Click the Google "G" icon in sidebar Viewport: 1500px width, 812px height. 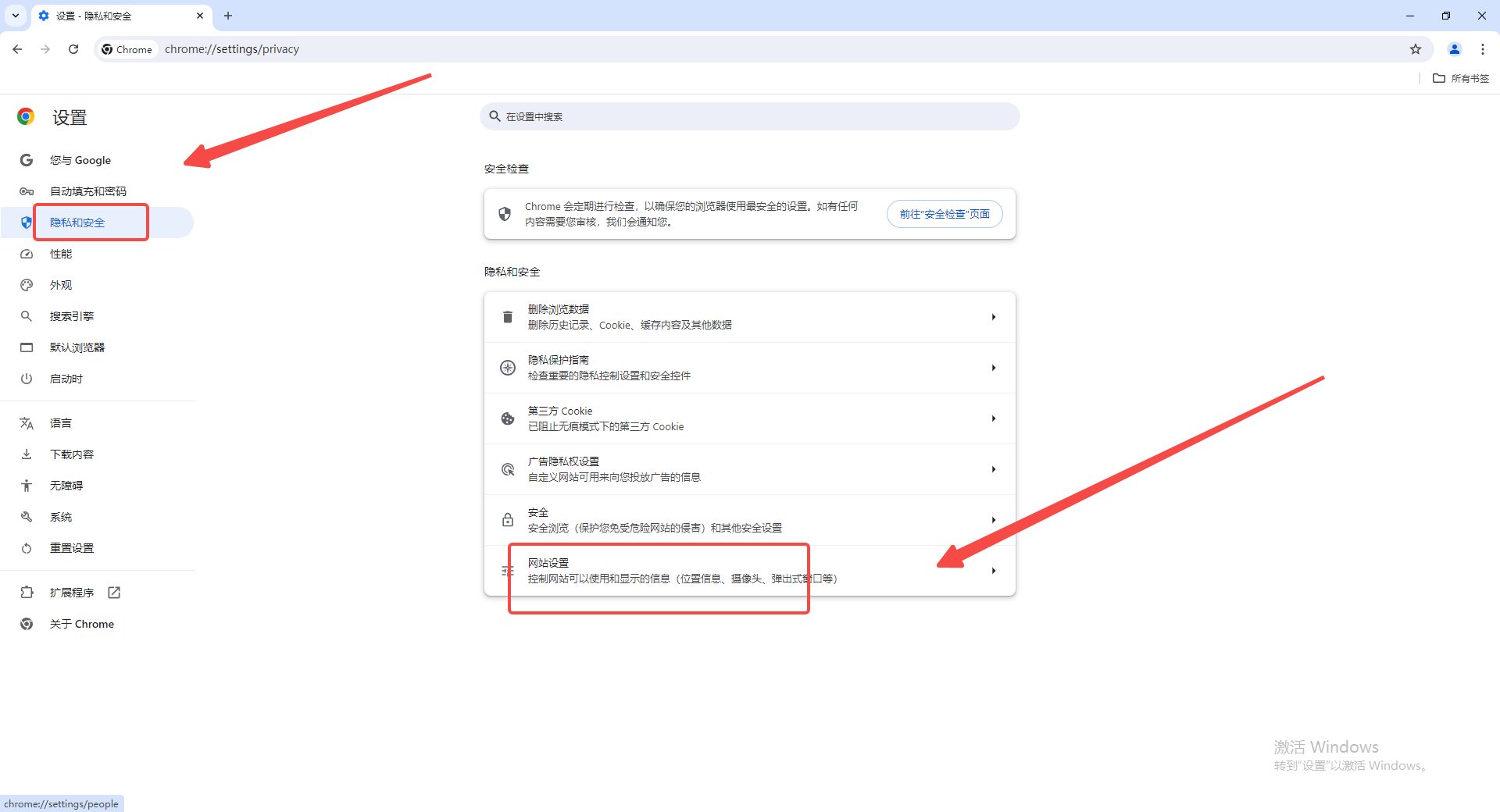pyautogui.click(x=27, y=160)
